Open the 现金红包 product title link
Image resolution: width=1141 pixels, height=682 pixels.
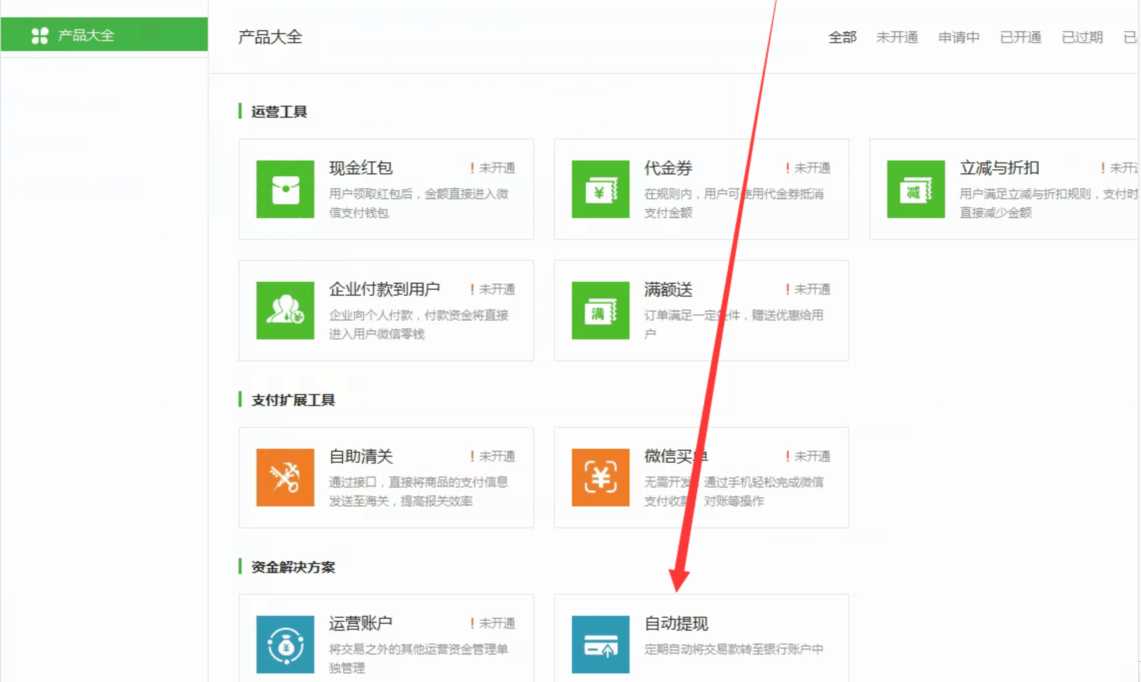click(x=361, y=168)
